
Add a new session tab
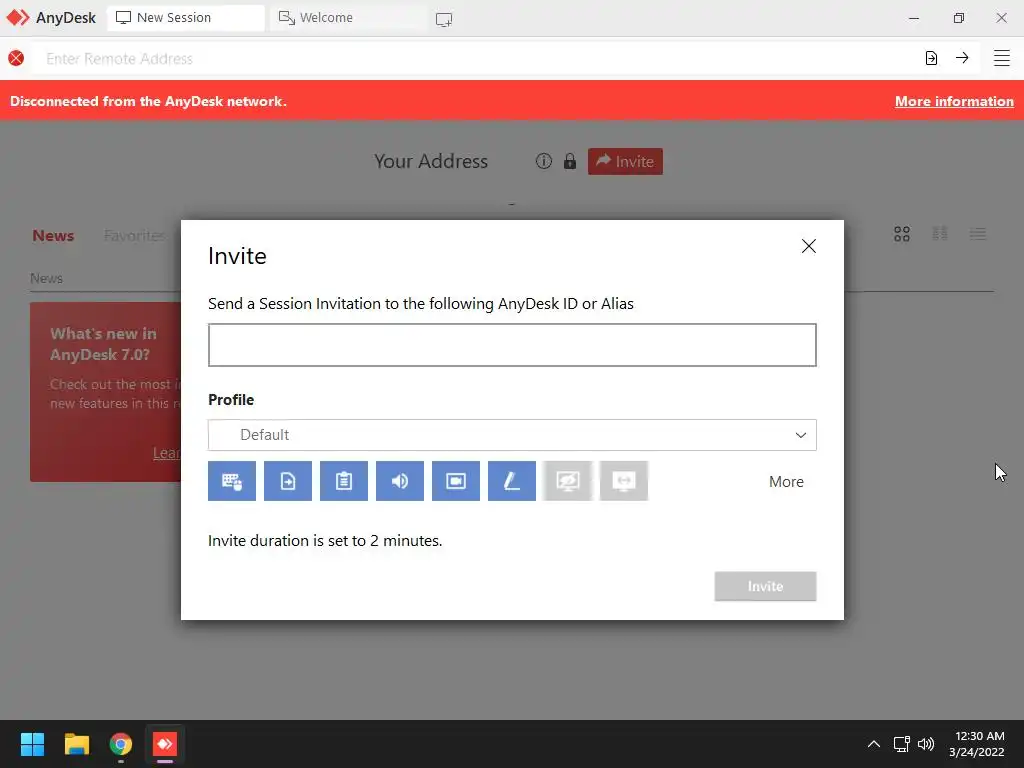pos(444,19)
